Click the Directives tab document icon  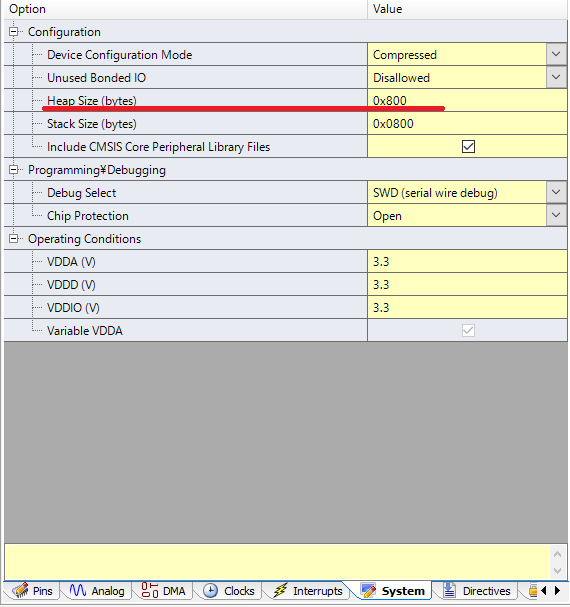click(x=449, y=591)
